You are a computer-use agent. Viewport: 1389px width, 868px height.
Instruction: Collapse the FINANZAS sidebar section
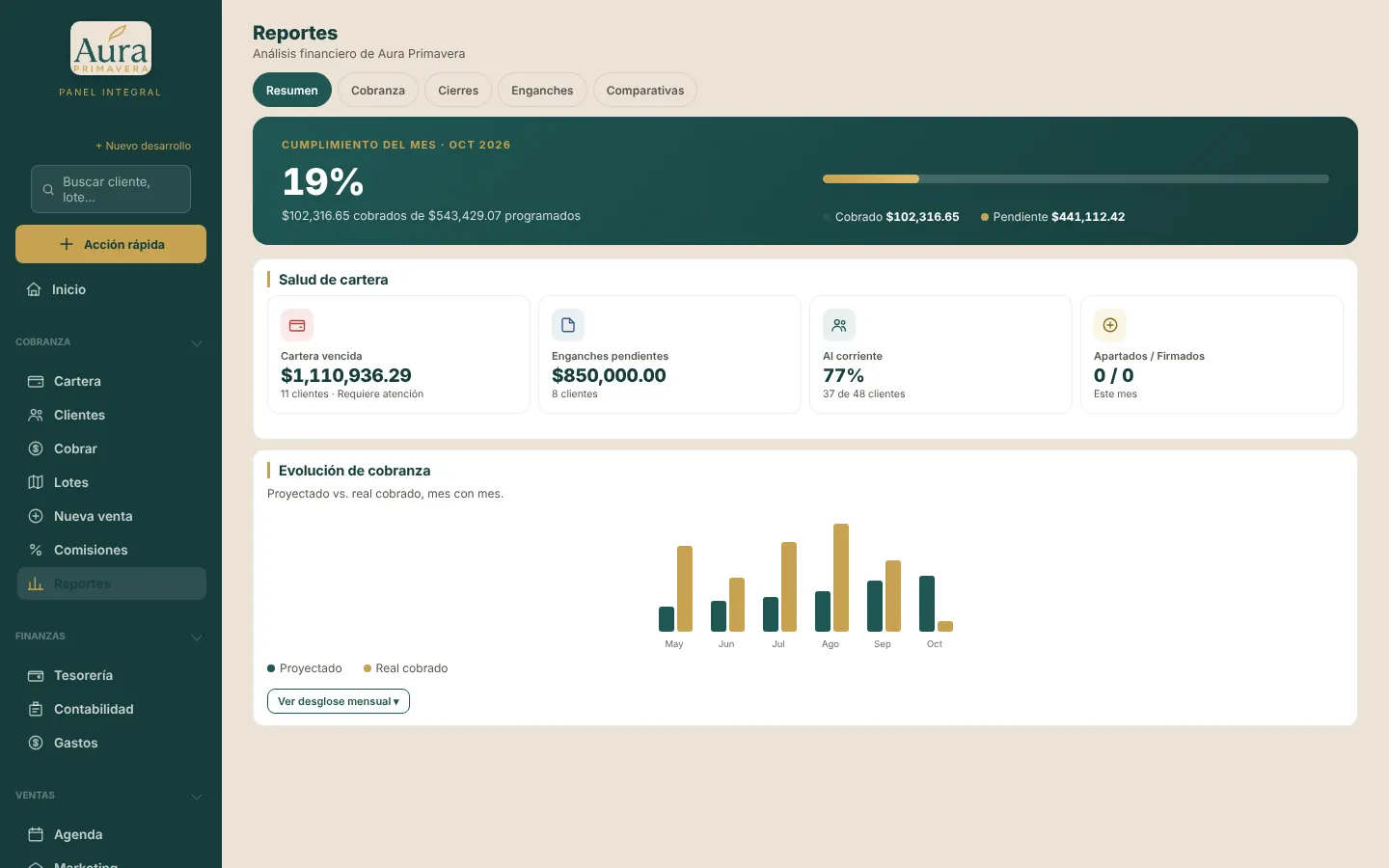click(x=197, y=637)
